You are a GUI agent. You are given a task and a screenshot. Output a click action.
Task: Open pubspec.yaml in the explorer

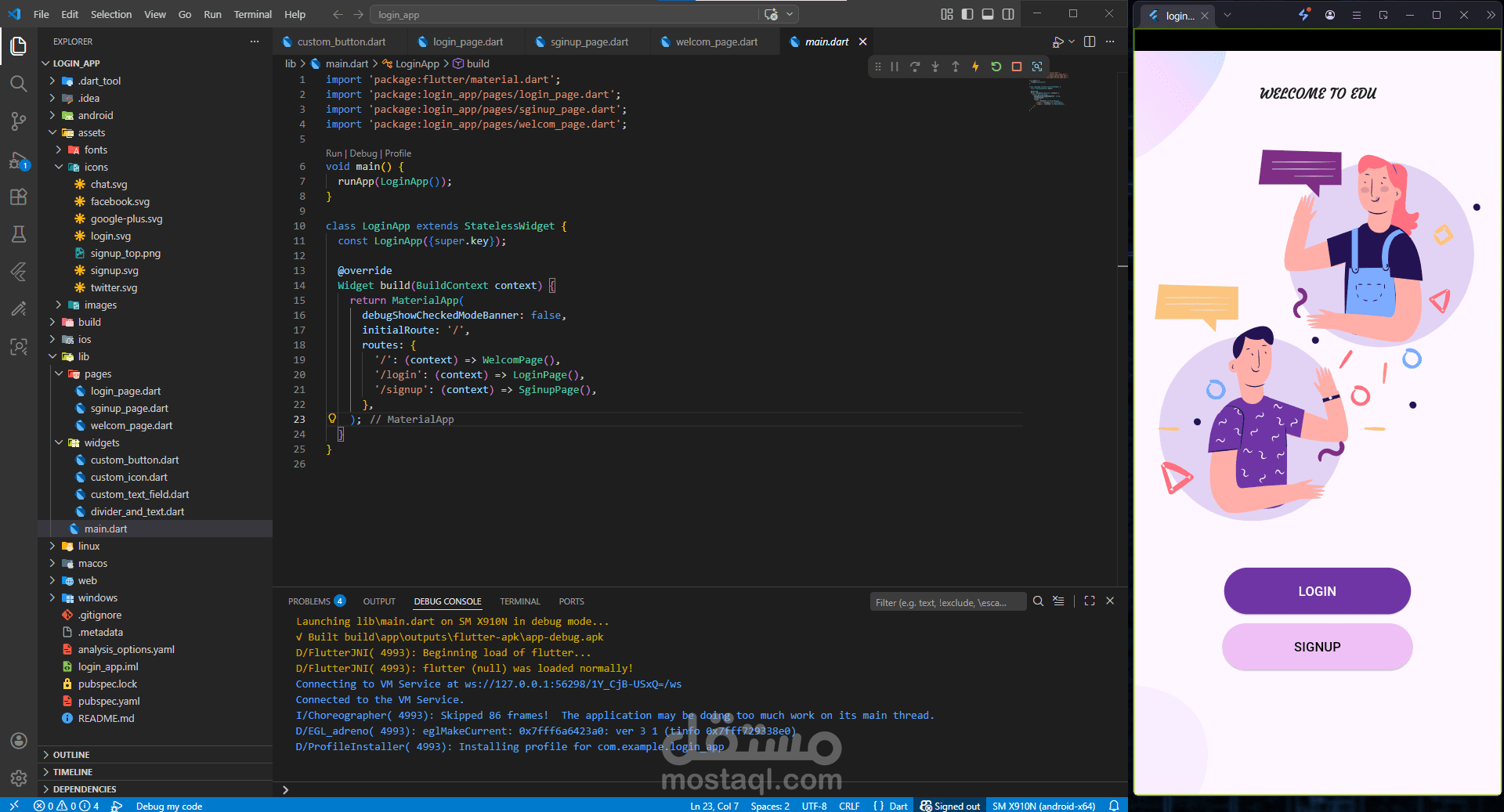coord(109,701)
